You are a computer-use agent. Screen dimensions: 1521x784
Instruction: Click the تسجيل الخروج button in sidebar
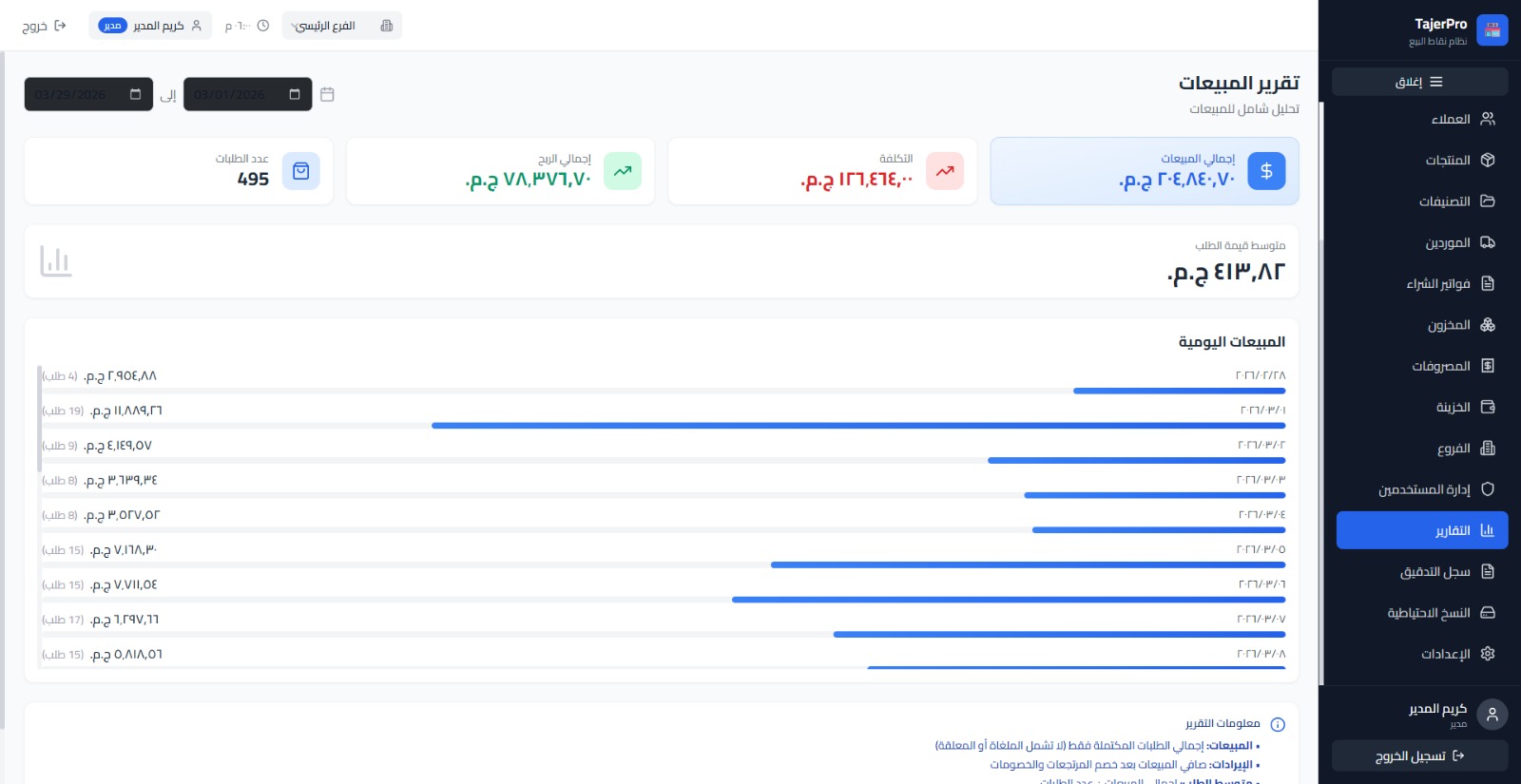(x=1419, y=755)
